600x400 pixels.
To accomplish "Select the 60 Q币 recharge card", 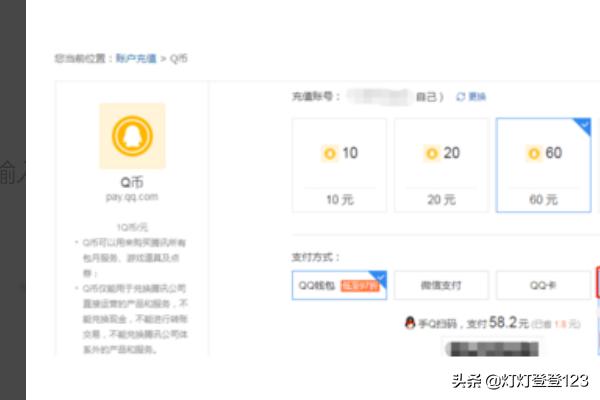I will (544, 165).
